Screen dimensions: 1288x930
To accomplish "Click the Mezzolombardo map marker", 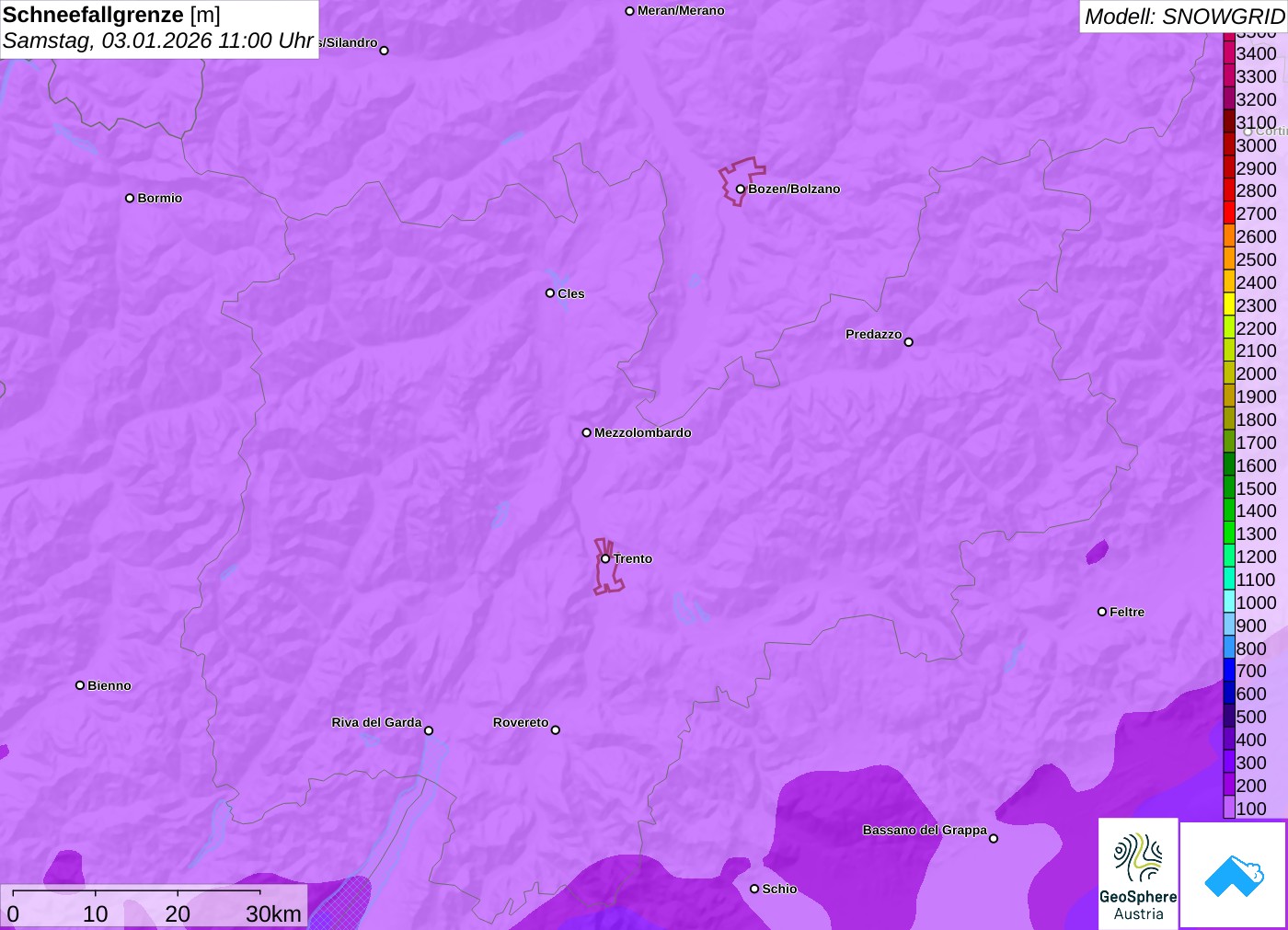I will coord(587,432).
